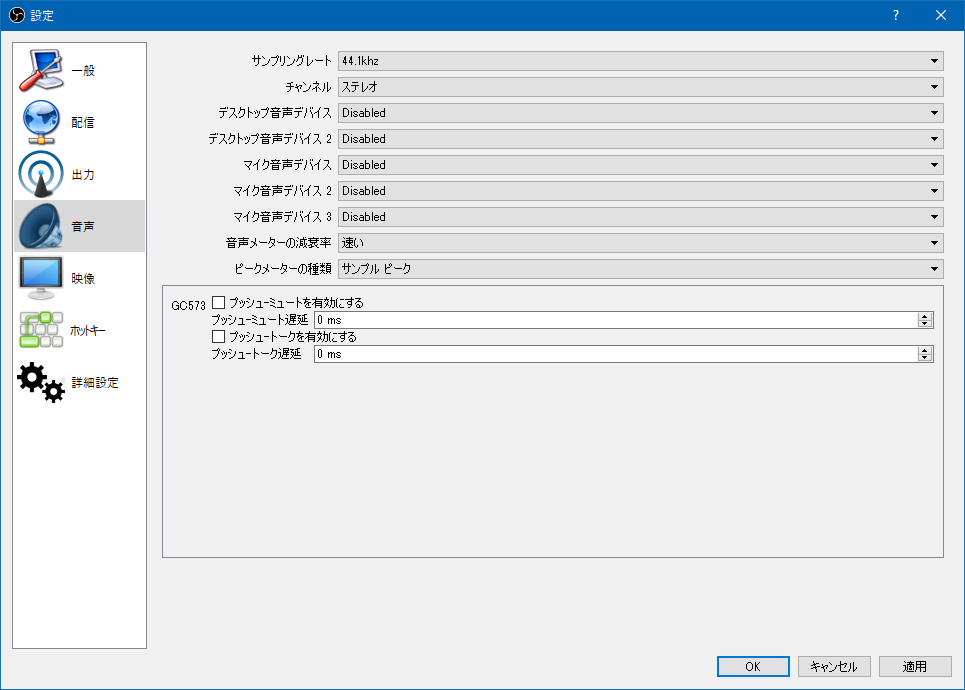Close the 設定 dialog window
The width and height of the screenshot is (965, 690).
click(x=940, y=15)
